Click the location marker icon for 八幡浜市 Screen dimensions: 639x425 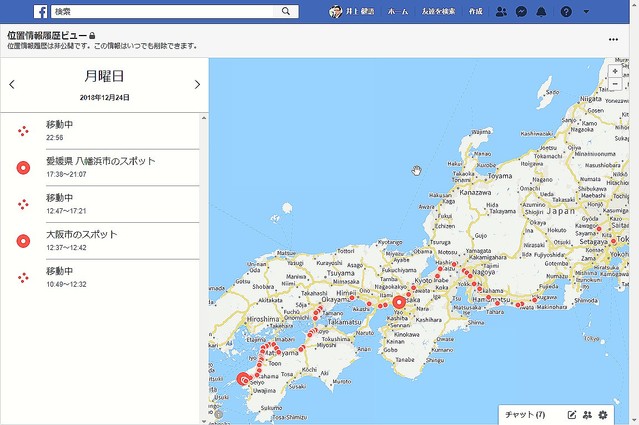[x=23, y=167]
